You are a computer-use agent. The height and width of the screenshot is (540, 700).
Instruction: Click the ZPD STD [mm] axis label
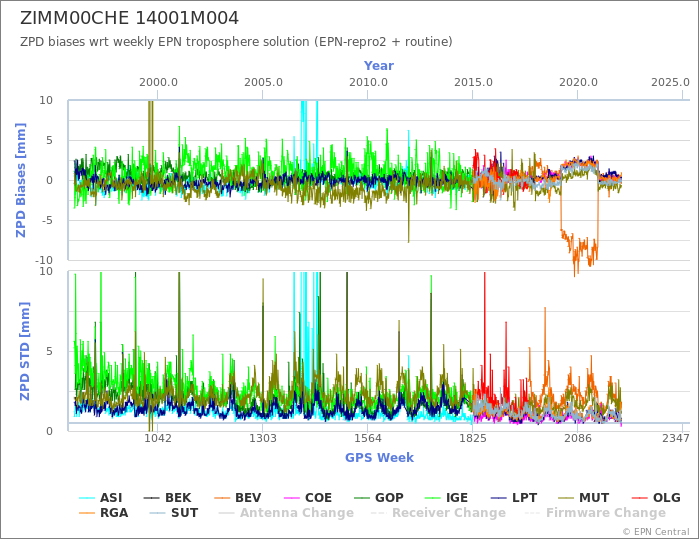[x=24, y=351]
